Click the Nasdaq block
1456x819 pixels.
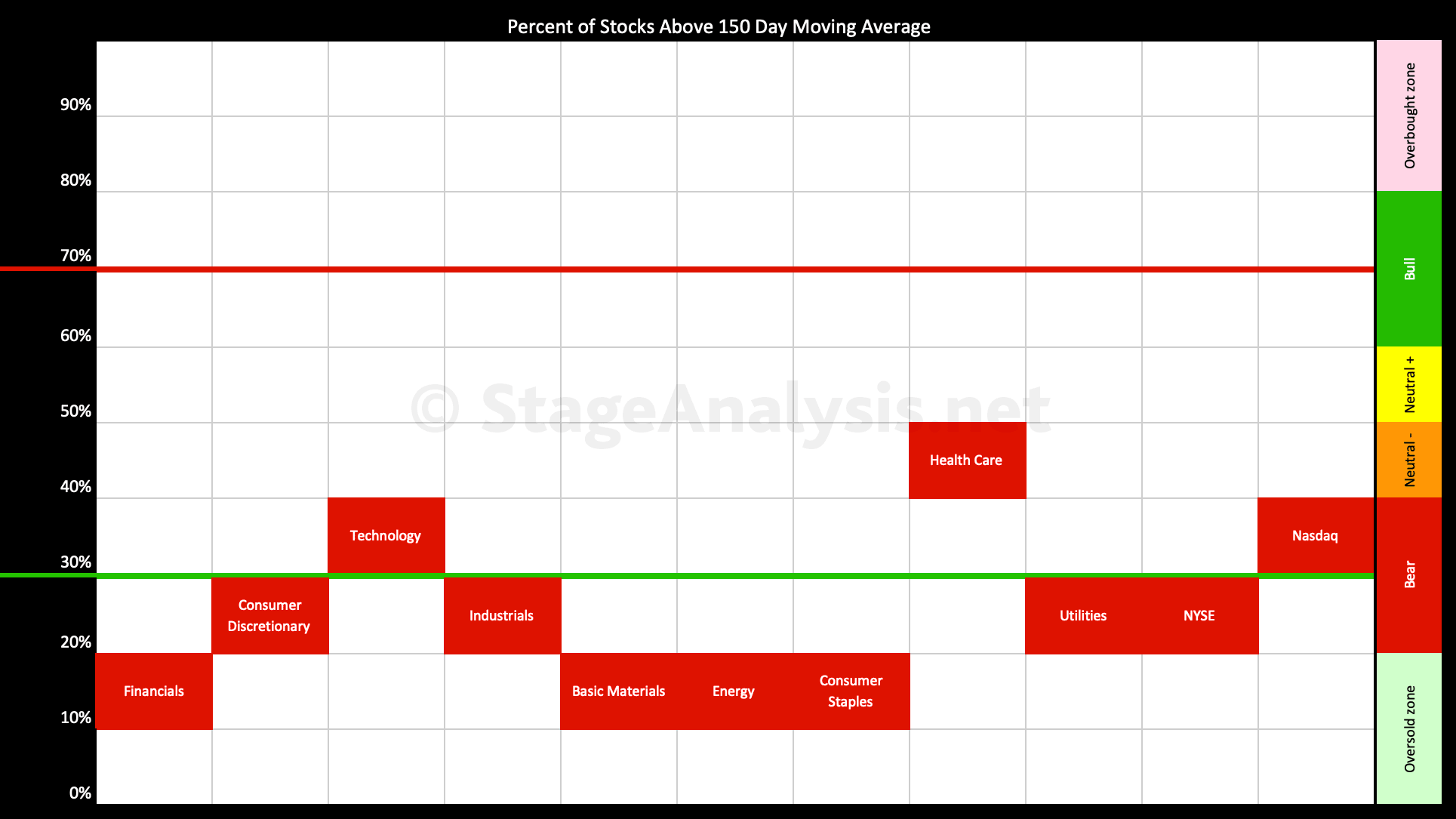(x=1316, y=536)
